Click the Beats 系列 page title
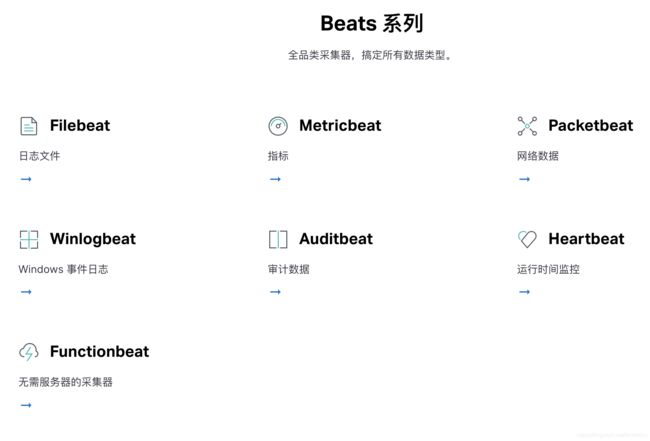 pyautogui.click(x=372, y=23)
